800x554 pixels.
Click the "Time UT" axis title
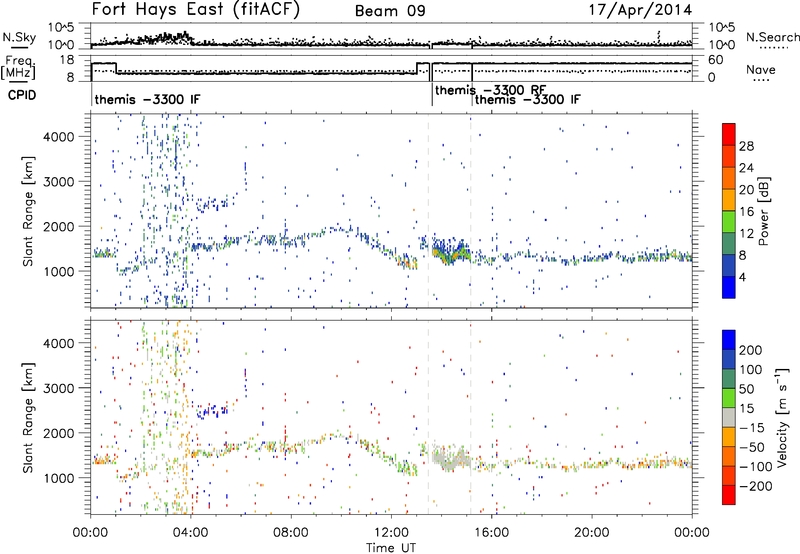[391, 548]
